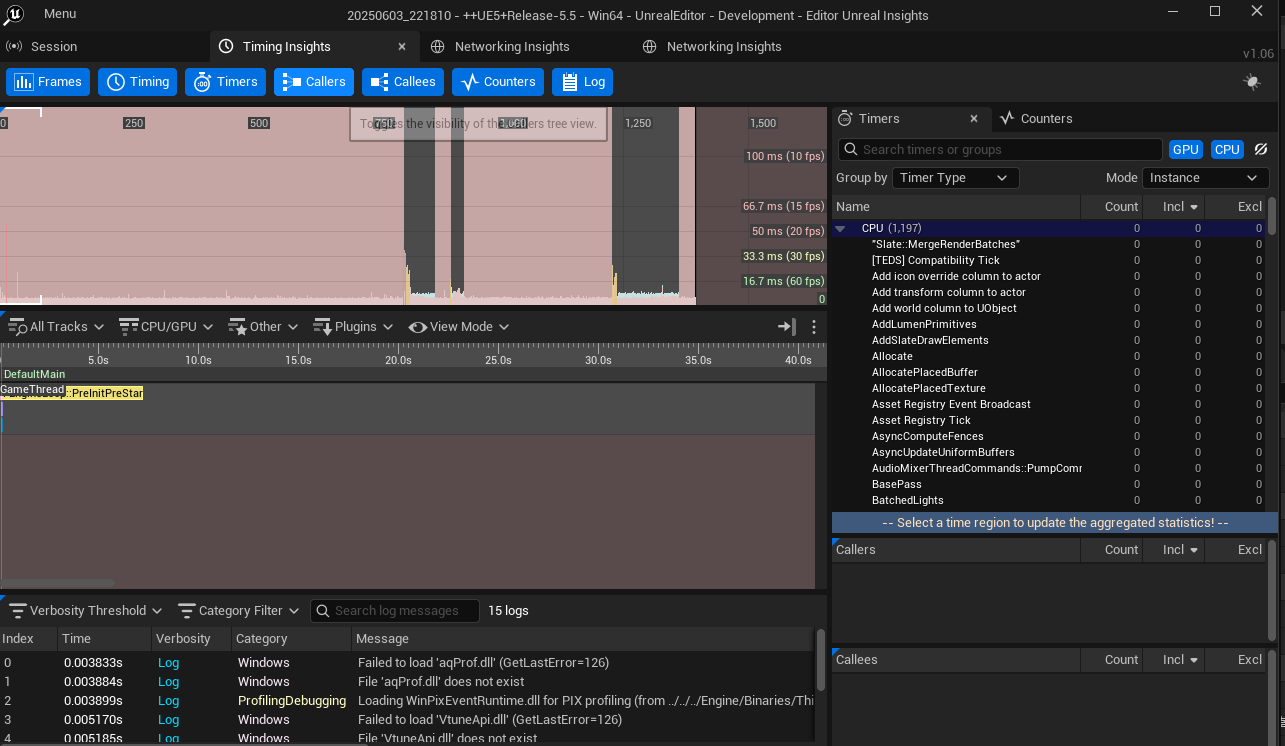
Task: Select the ProfilingDebugging log row
Action: 406,700
